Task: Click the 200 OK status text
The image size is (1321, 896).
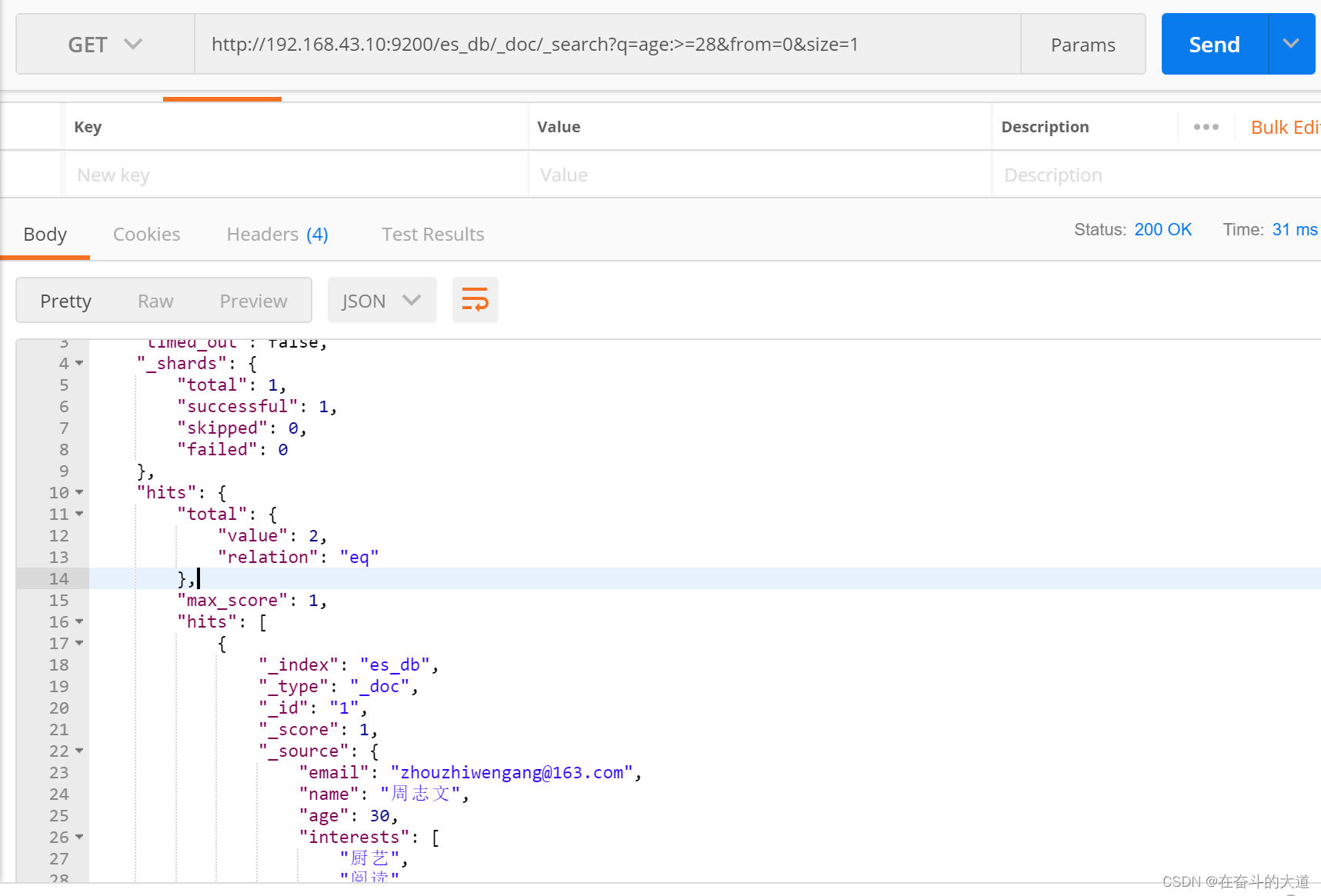Action: tap(1163, 229)
